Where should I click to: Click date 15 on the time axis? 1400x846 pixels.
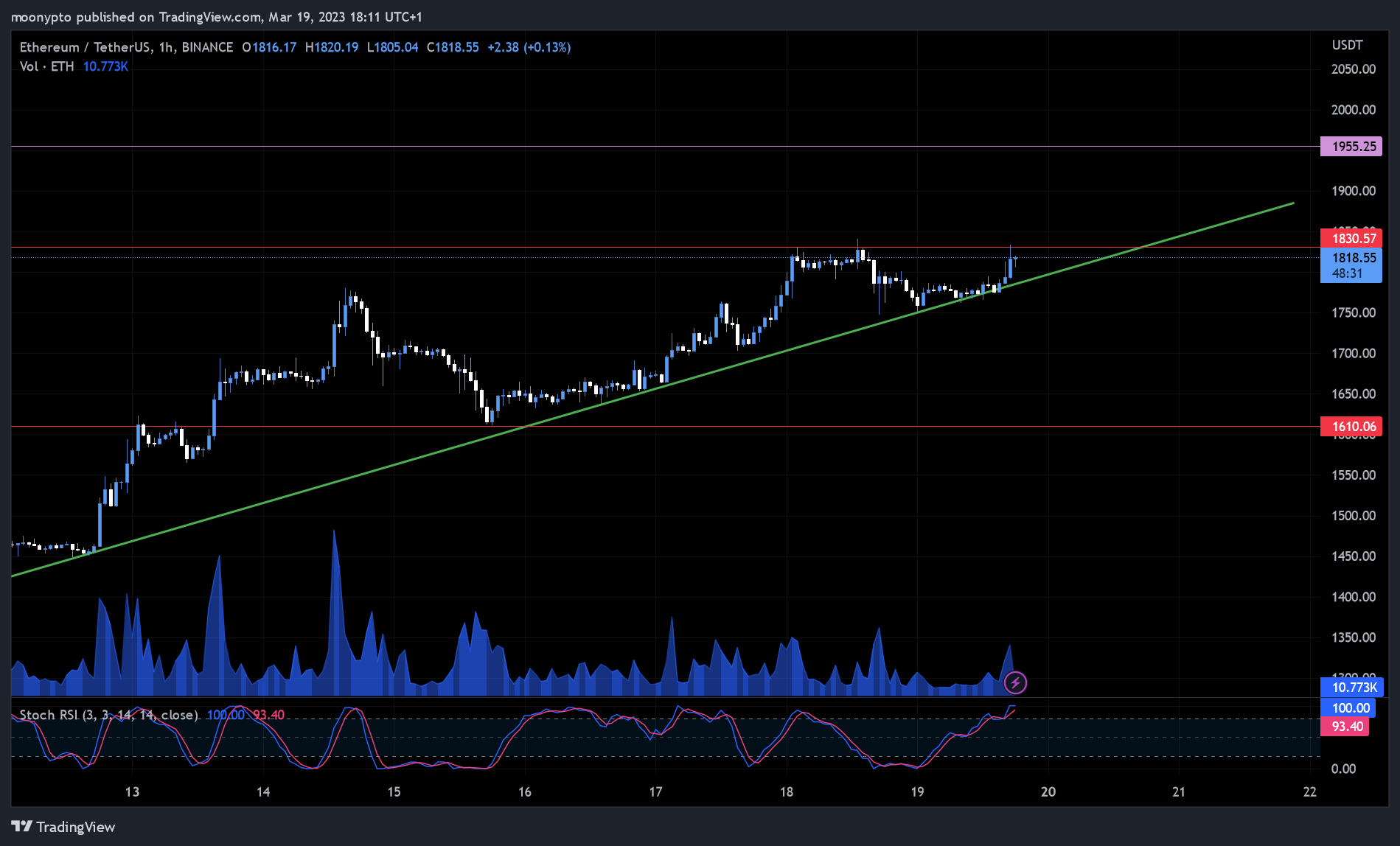click(x=394, y=791)
